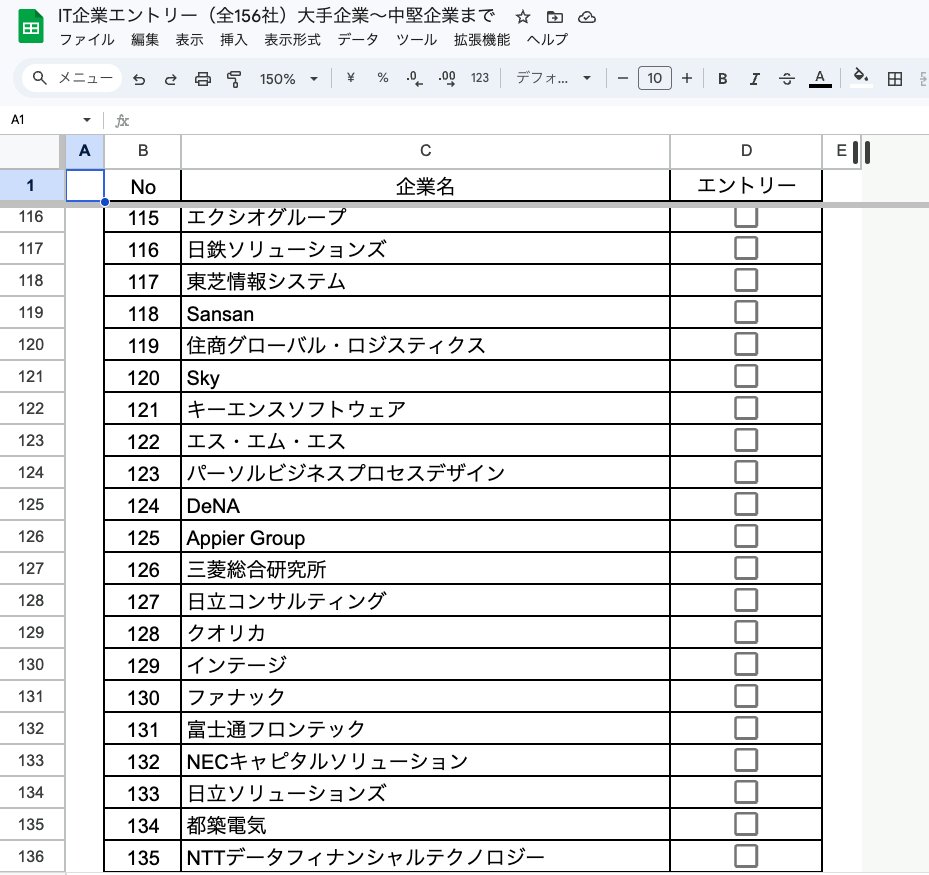The height and width of the screenshot is (875, 929).
Task: Select cell containing NECキャピタルソリューション
Action: coord(425,761)
